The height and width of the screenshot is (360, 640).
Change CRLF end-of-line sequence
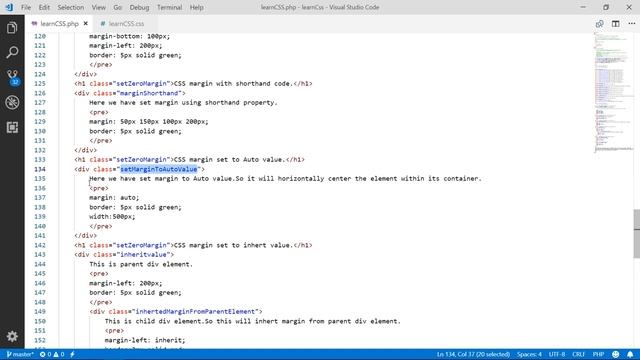point(578,354)
